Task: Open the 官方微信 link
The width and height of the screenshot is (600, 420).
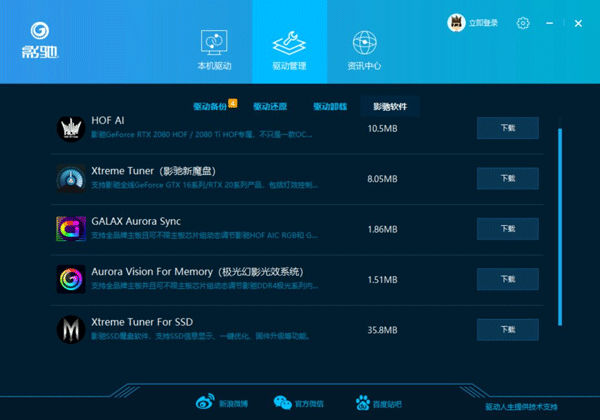Action: pyautogui.click(x=309, y=404)
